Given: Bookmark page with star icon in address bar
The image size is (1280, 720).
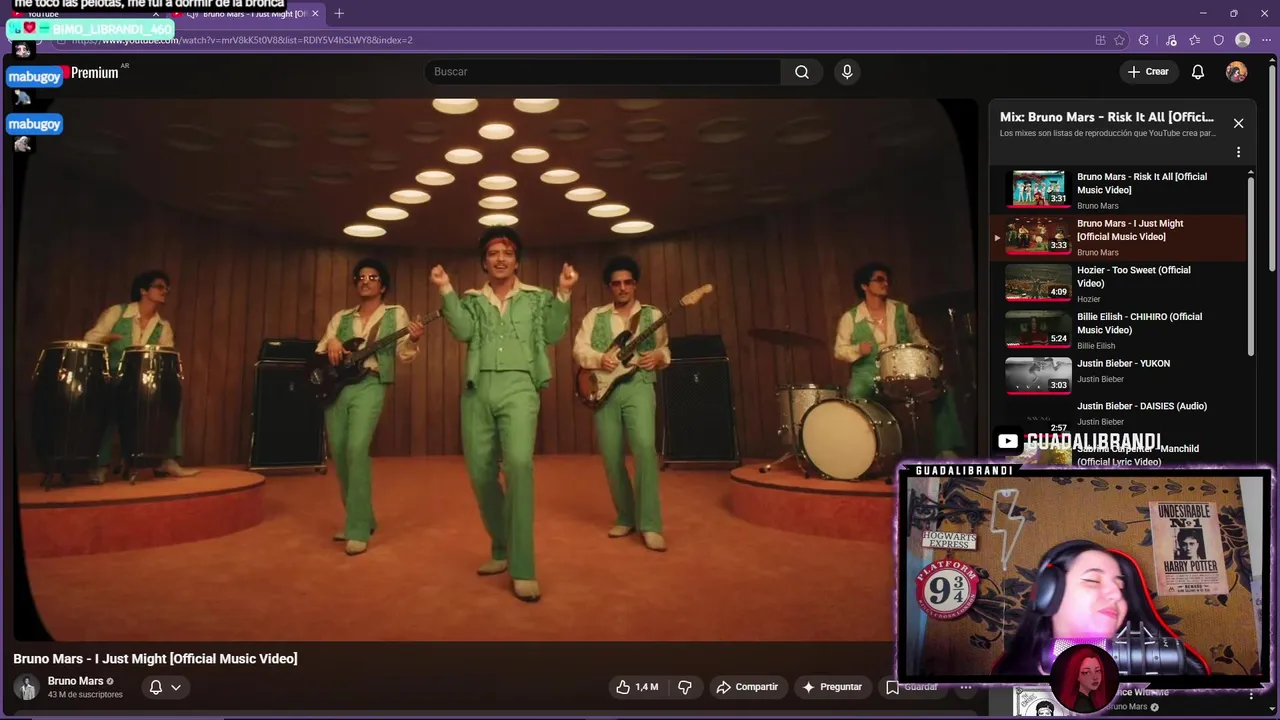Looking at the screenshot, I should (x=1119, y=40).
